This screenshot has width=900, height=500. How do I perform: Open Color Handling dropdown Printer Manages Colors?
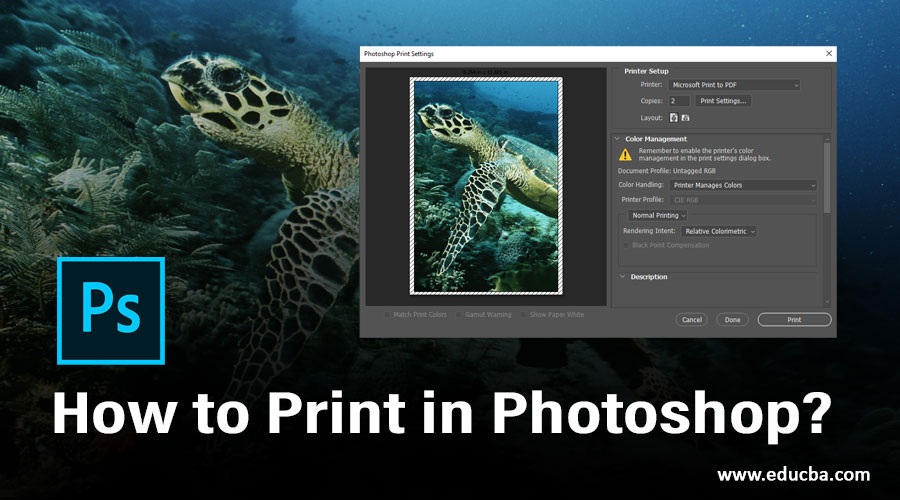click(743, 185)
